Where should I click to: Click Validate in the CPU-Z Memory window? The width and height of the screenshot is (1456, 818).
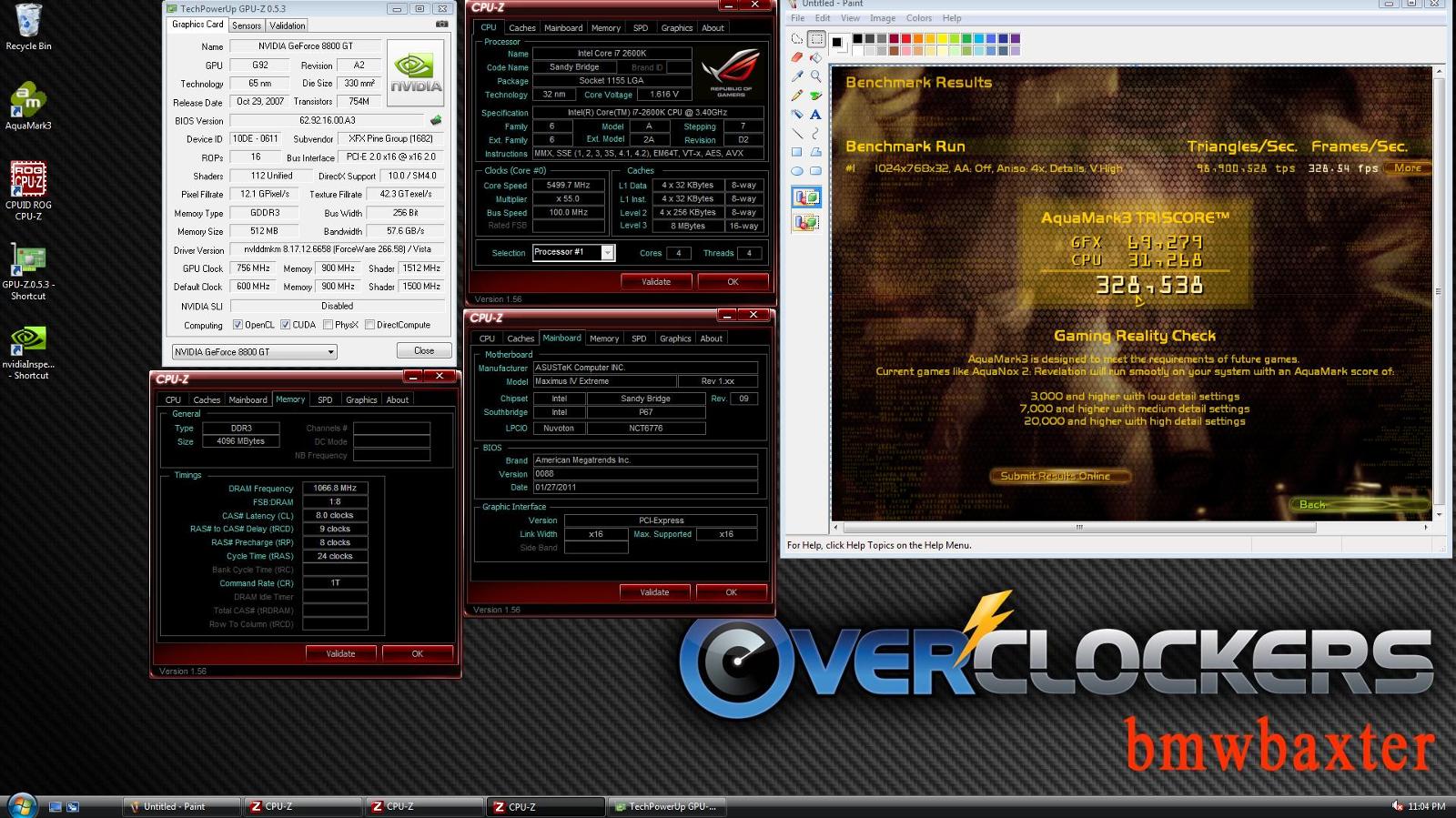[x=341, y=653]
